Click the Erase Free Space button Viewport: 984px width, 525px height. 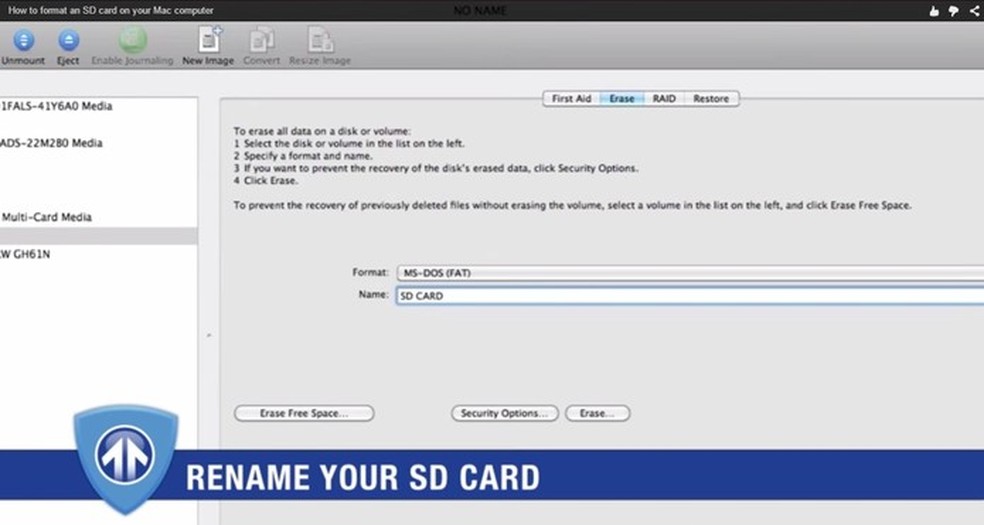304,413
